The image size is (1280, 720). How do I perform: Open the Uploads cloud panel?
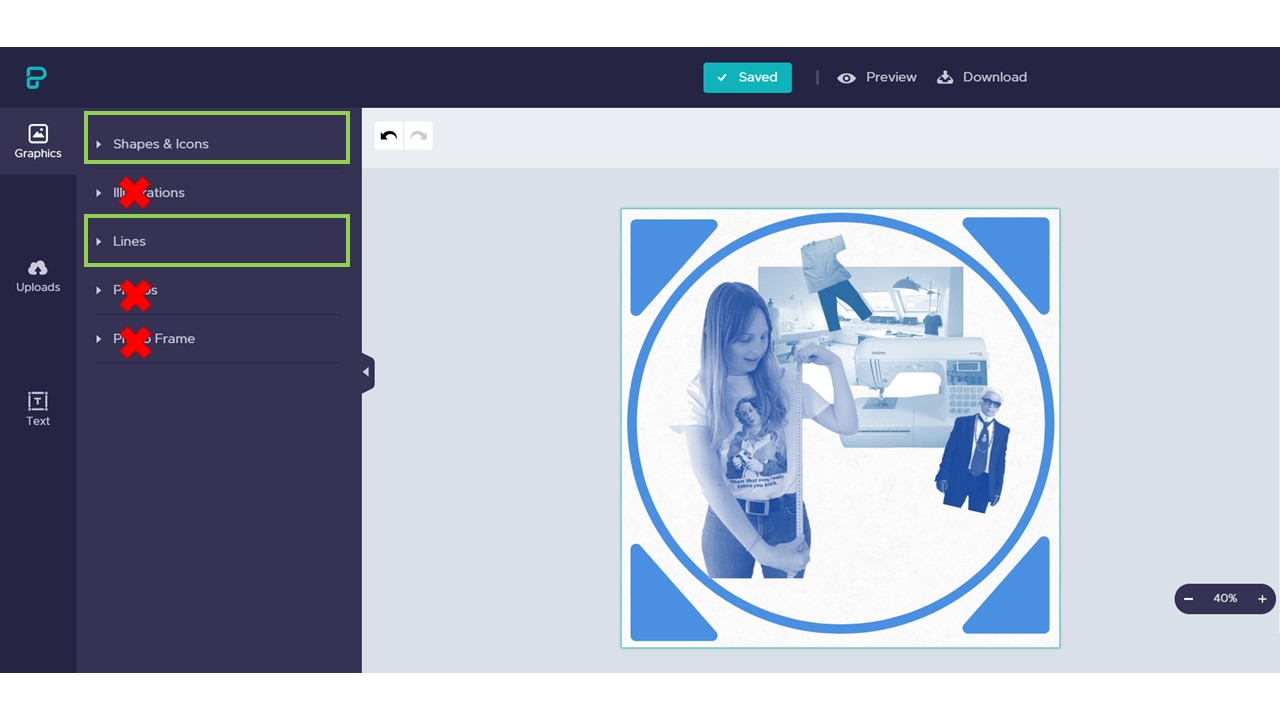(38, 275)
